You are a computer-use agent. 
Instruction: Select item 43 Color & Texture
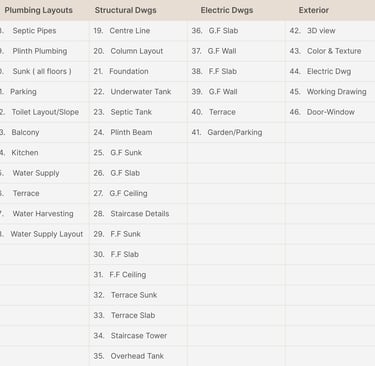tap(325, 51)
